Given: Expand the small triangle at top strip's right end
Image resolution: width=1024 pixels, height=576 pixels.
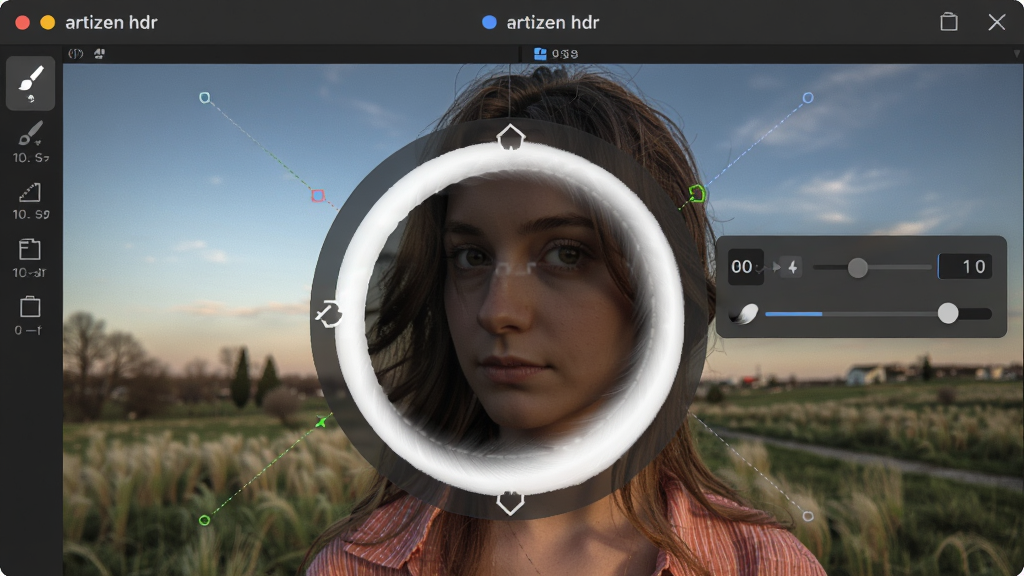Looking at the screenshot, I should [1017, 54].
